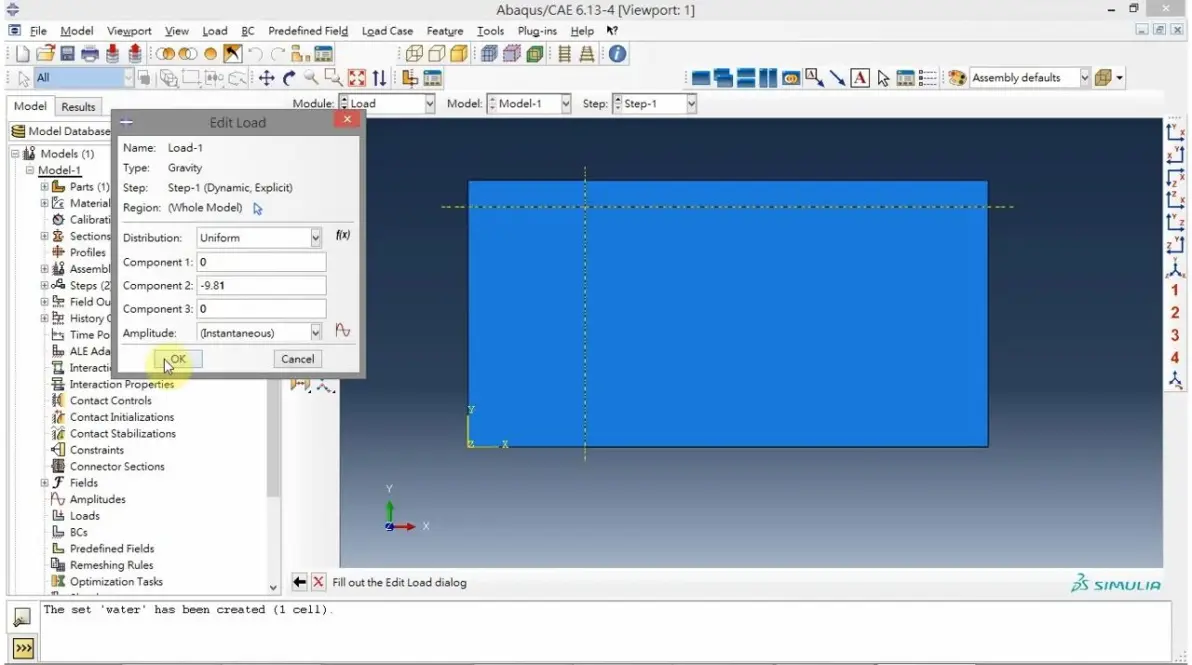Viewport: 1192px width, 665px height.
Task: Enable shaded render style
Action: coord(459,54)
